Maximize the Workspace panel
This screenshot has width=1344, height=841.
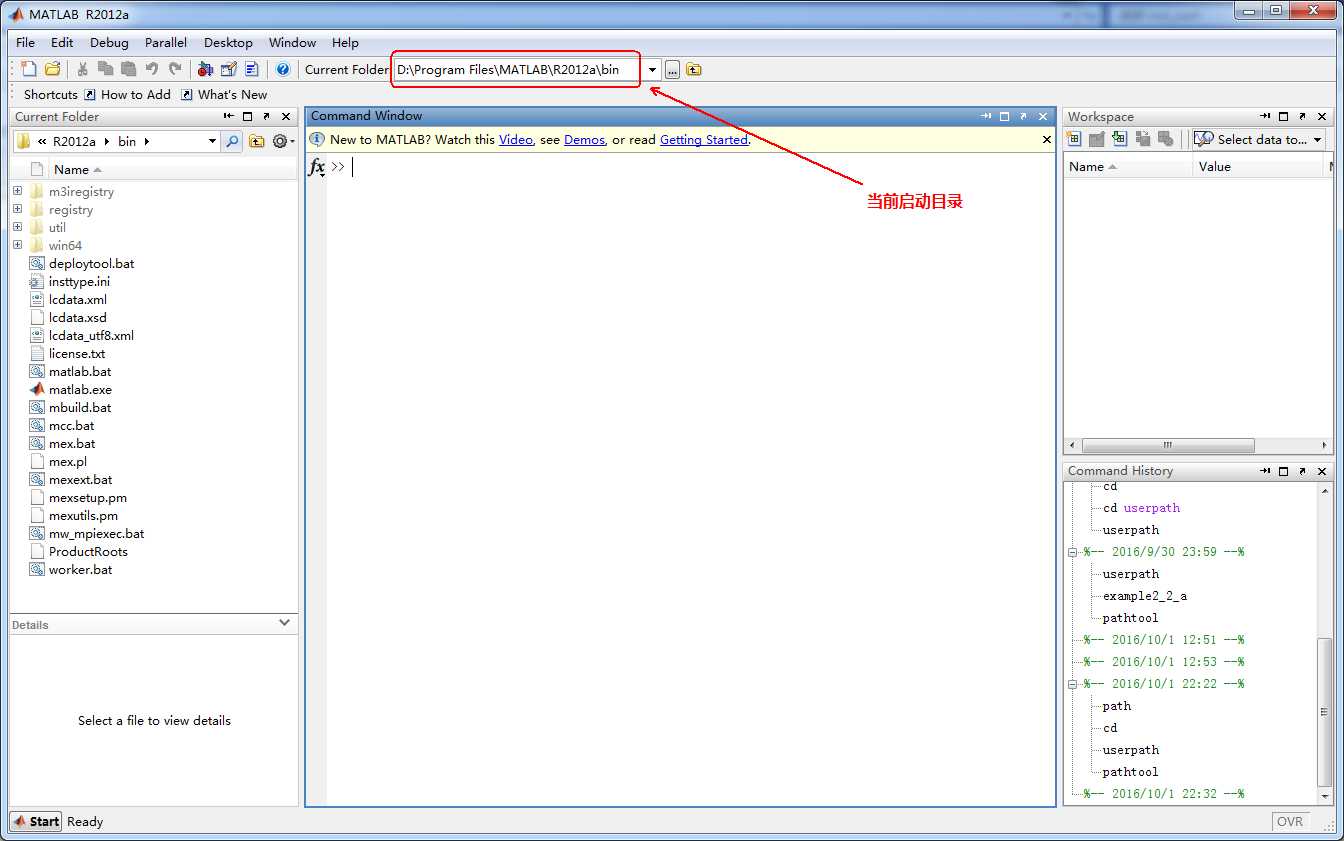(x=1284, y=117)
